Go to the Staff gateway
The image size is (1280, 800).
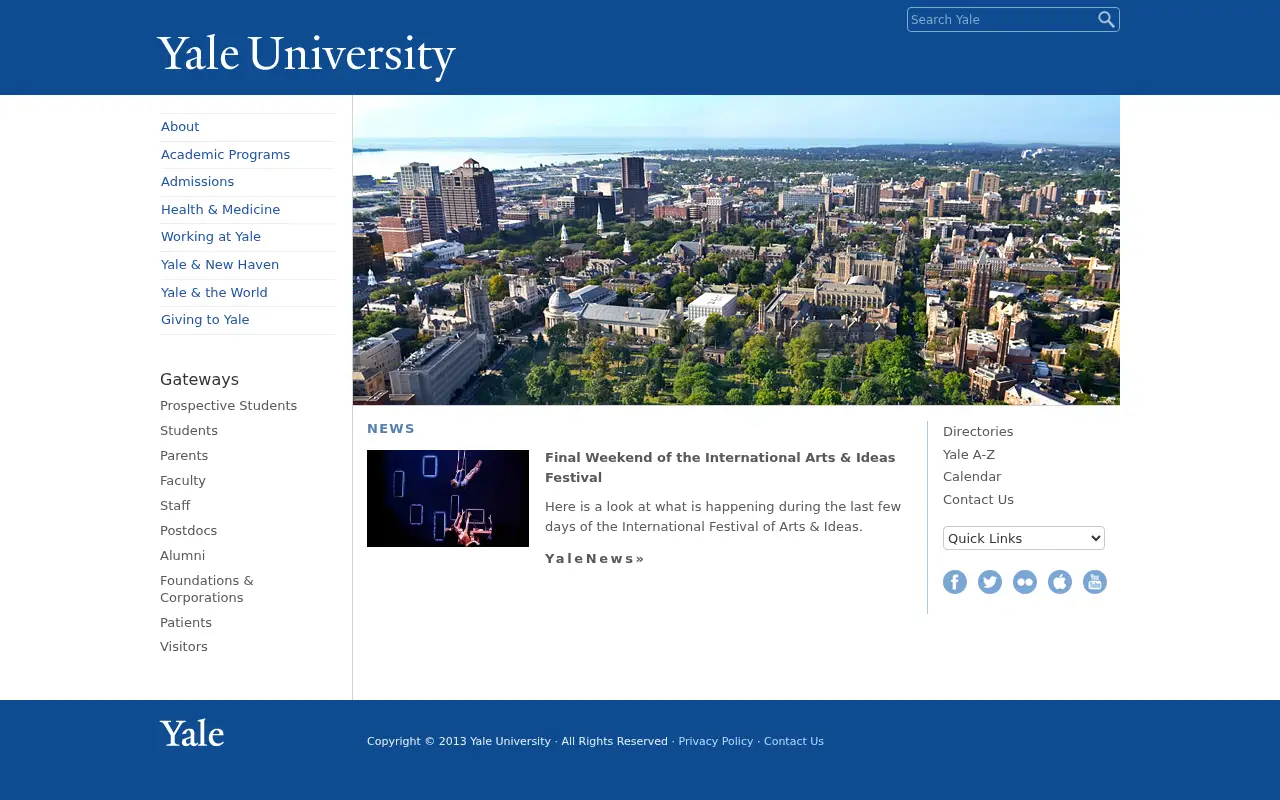point(175,506)
